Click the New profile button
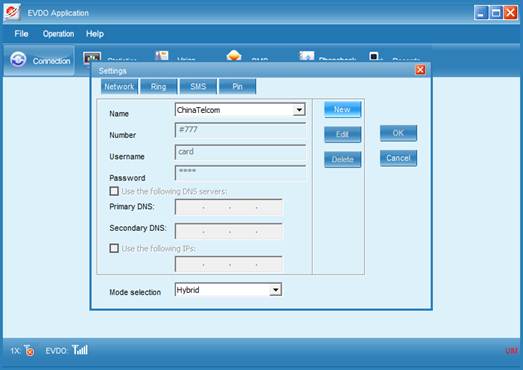Image resolution: width=523 pixels, height=370 pixels. click(x=342, y=109)
